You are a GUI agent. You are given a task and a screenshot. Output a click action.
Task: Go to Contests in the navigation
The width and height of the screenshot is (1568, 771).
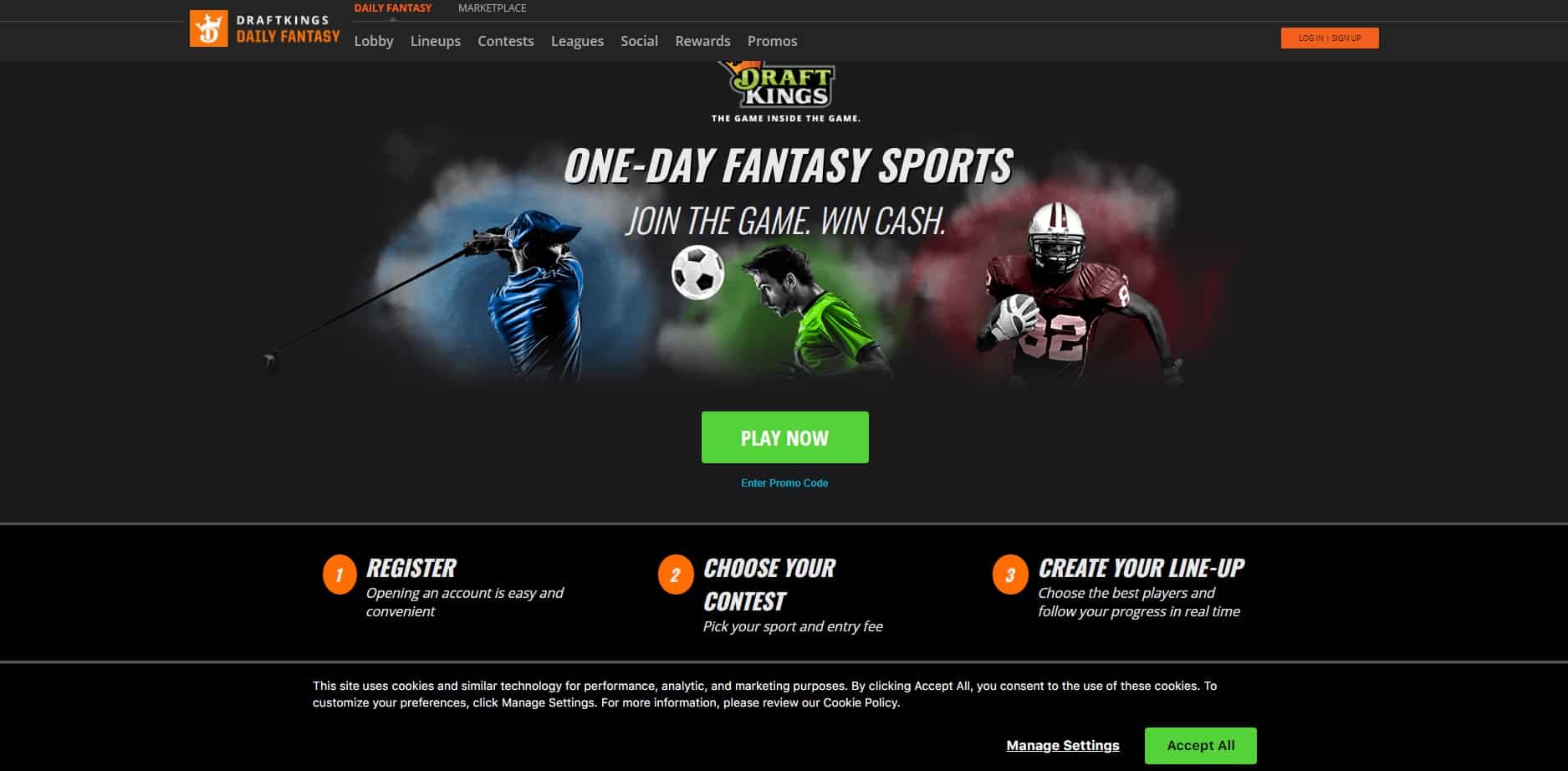(505, 41)
